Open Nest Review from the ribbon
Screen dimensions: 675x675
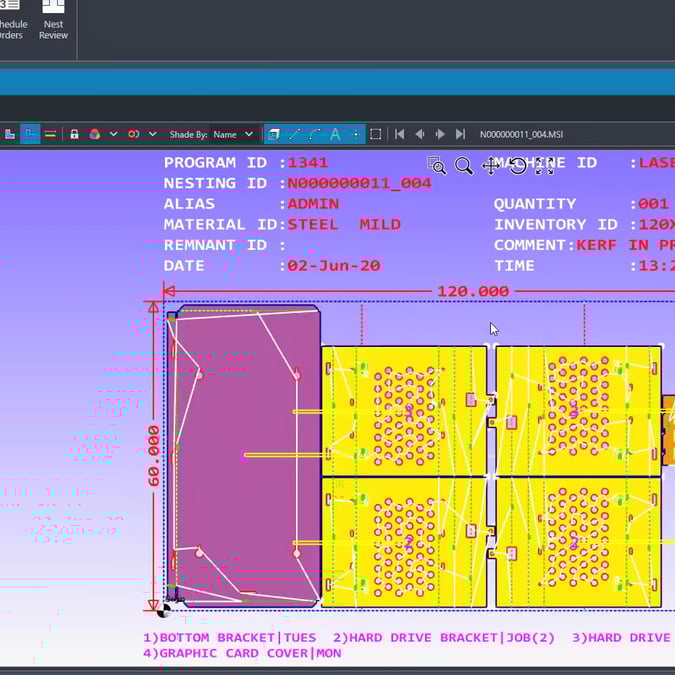pyautogui.click(x=53, y=20)
